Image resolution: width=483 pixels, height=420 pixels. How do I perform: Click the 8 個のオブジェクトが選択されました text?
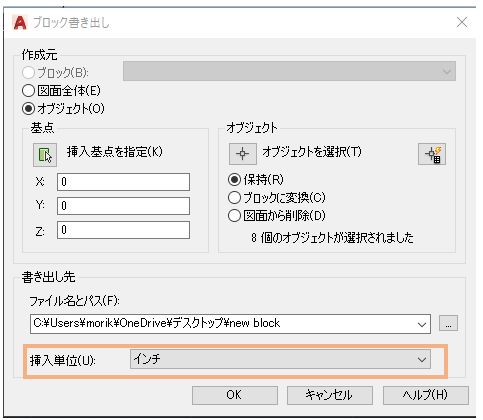pos(332,238)
